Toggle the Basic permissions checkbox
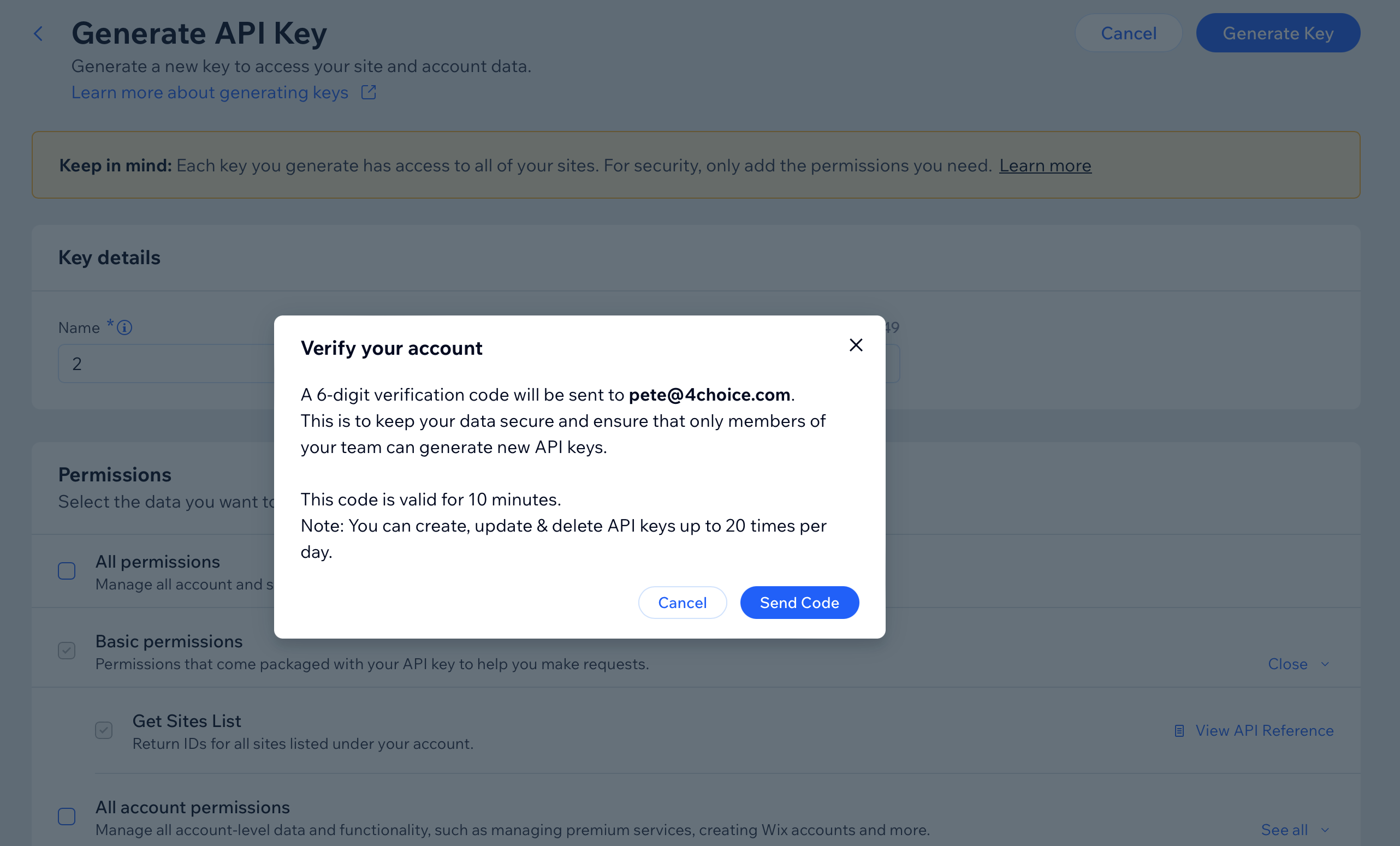1400x846 pixels. [66, 650]
